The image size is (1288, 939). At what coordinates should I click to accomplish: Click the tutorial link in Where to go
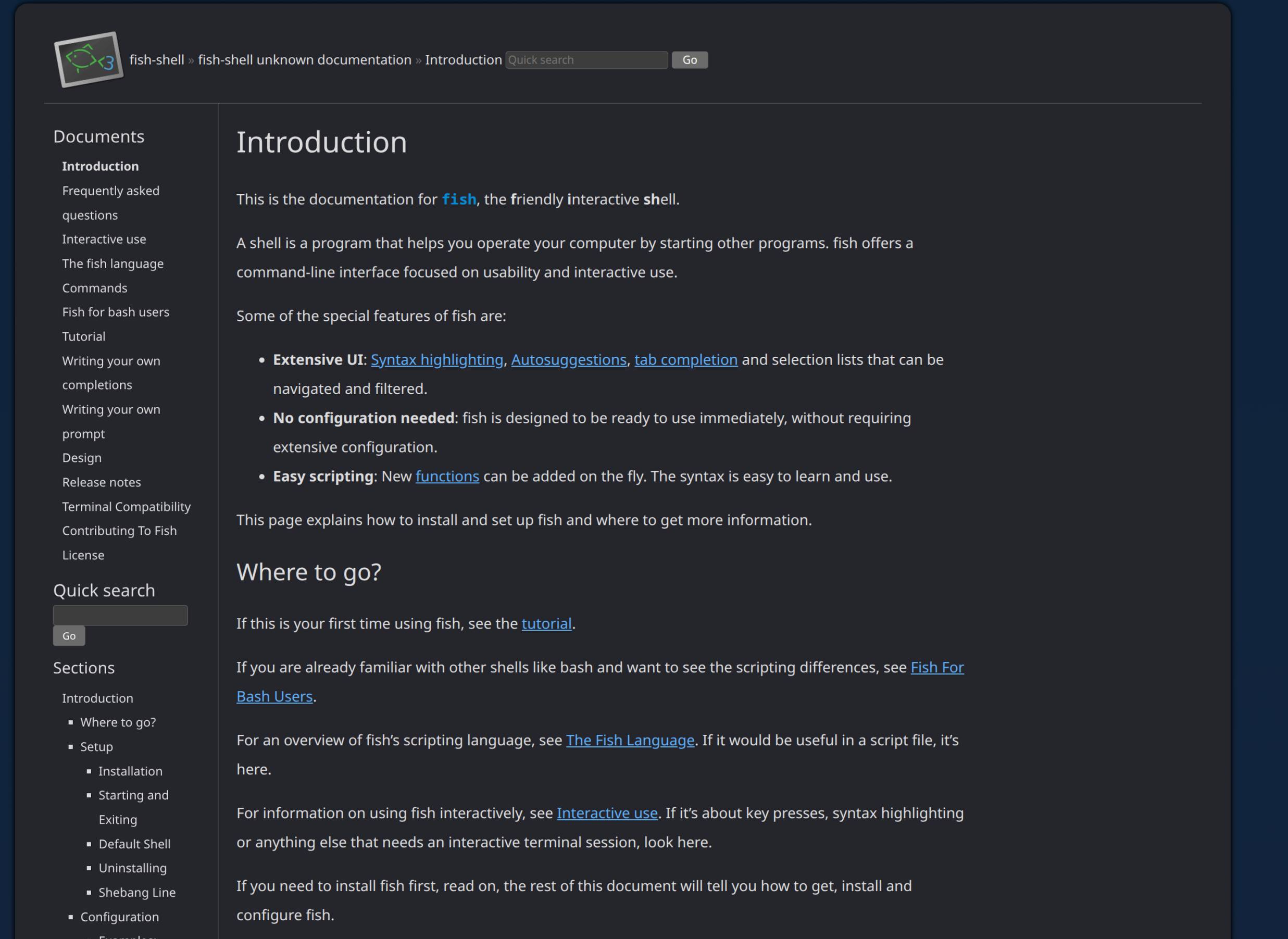click(546, 623)
